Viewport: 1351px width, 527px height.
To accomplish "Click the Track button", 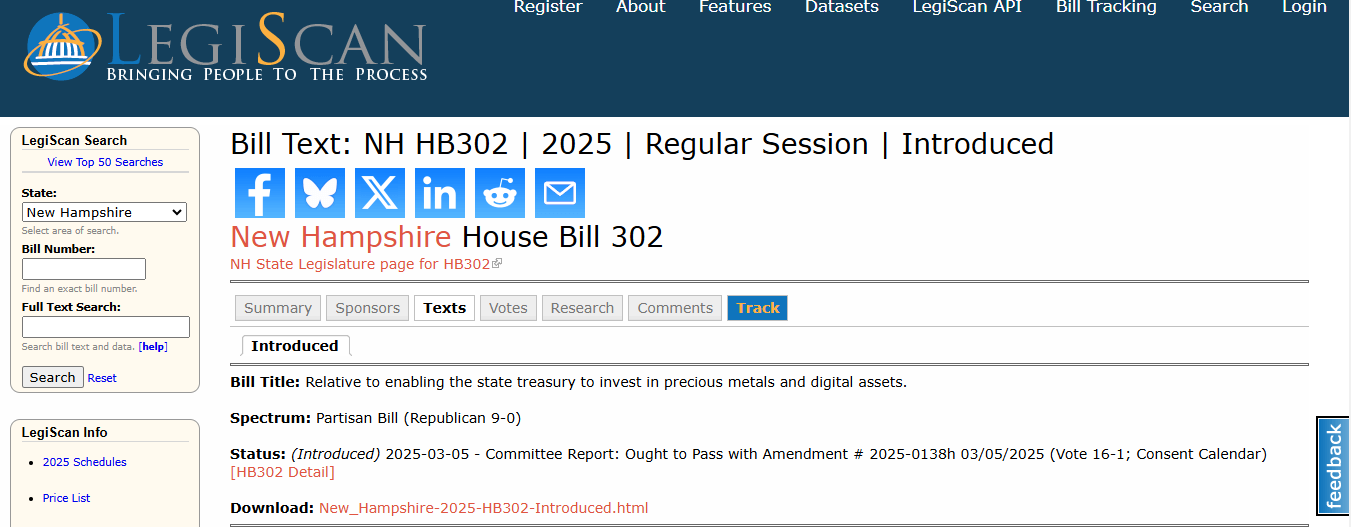I will click(758, 308).
